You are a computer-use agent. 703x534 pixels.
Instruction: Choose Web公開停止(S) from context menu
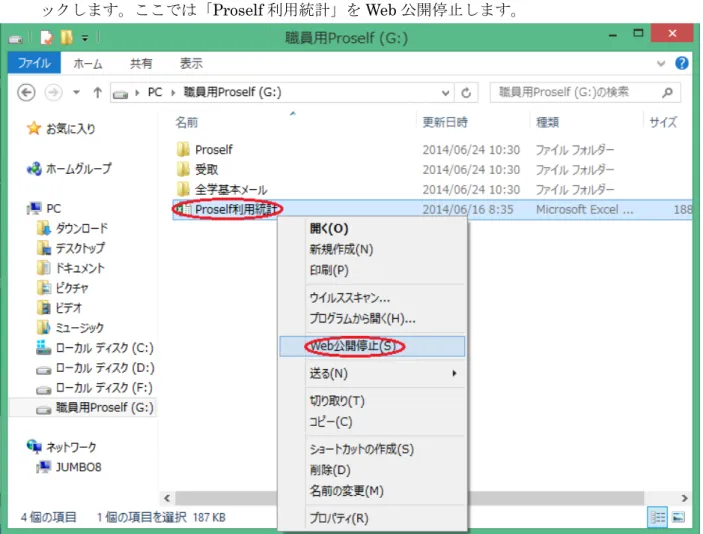[372, 346]
